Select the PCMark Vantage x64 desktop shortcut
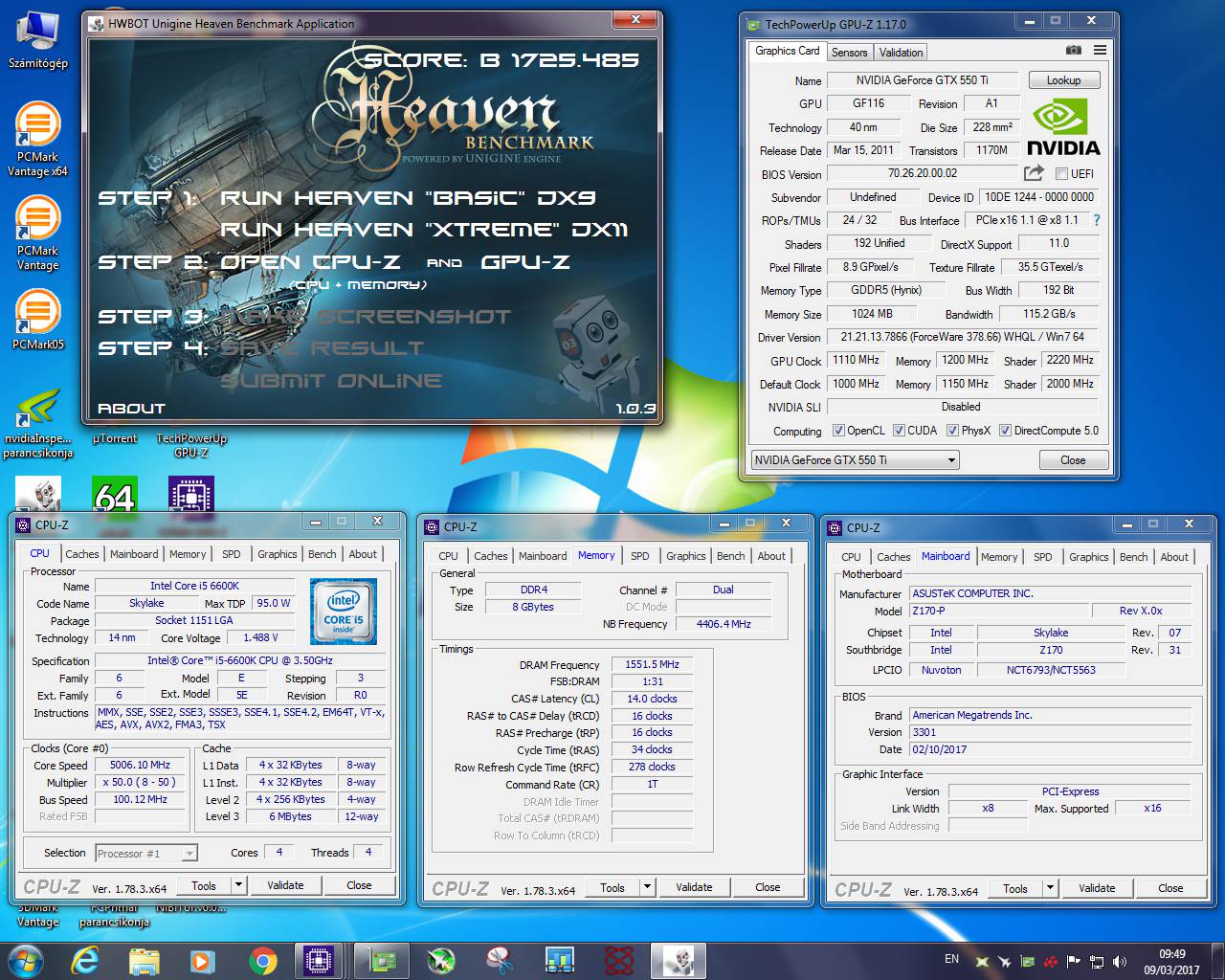 (x=38, y=139)
